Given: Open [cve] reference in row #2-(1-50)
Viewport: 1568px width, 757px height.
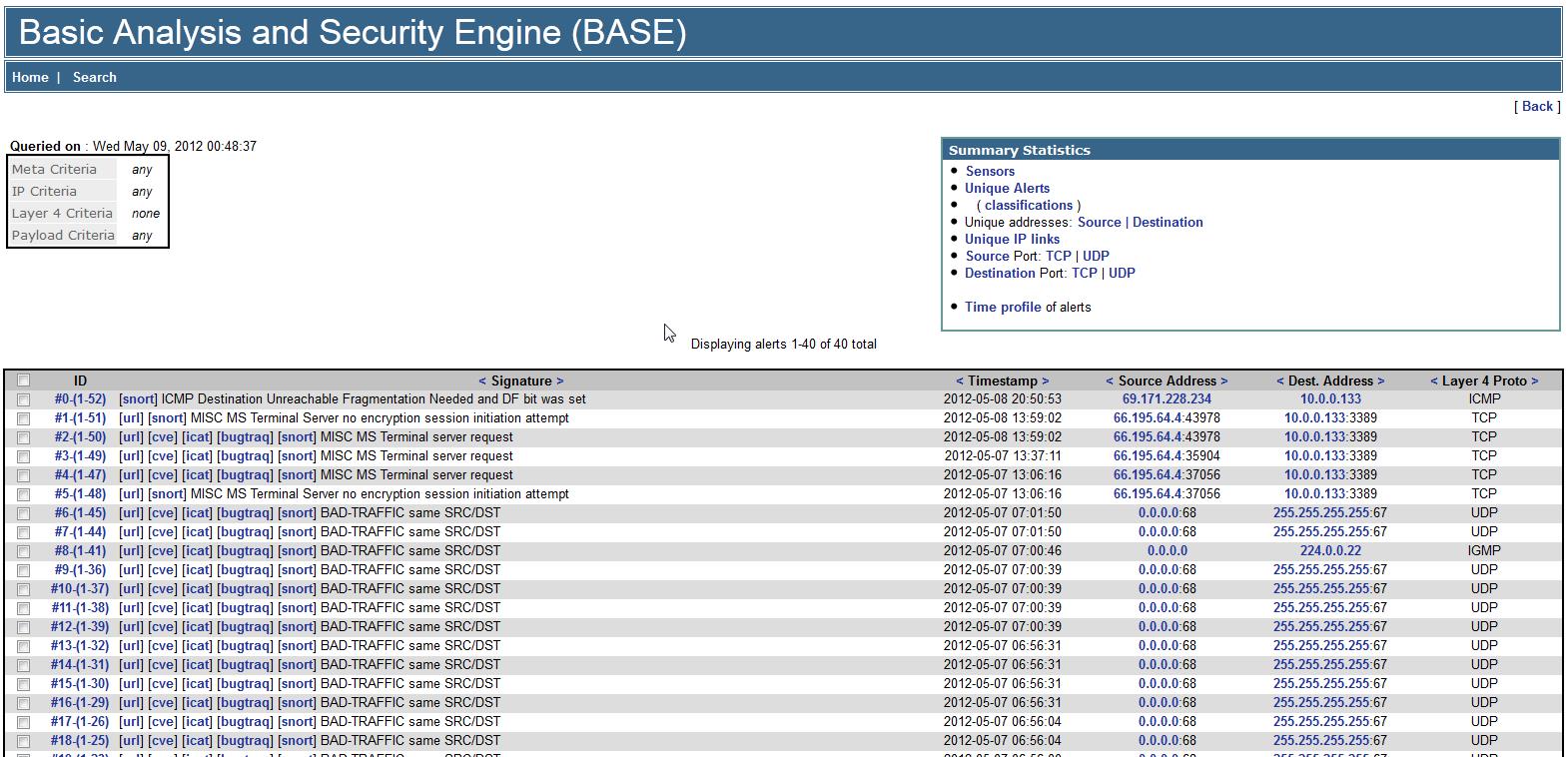Looking at the screenshot, I should pos(163,437).
